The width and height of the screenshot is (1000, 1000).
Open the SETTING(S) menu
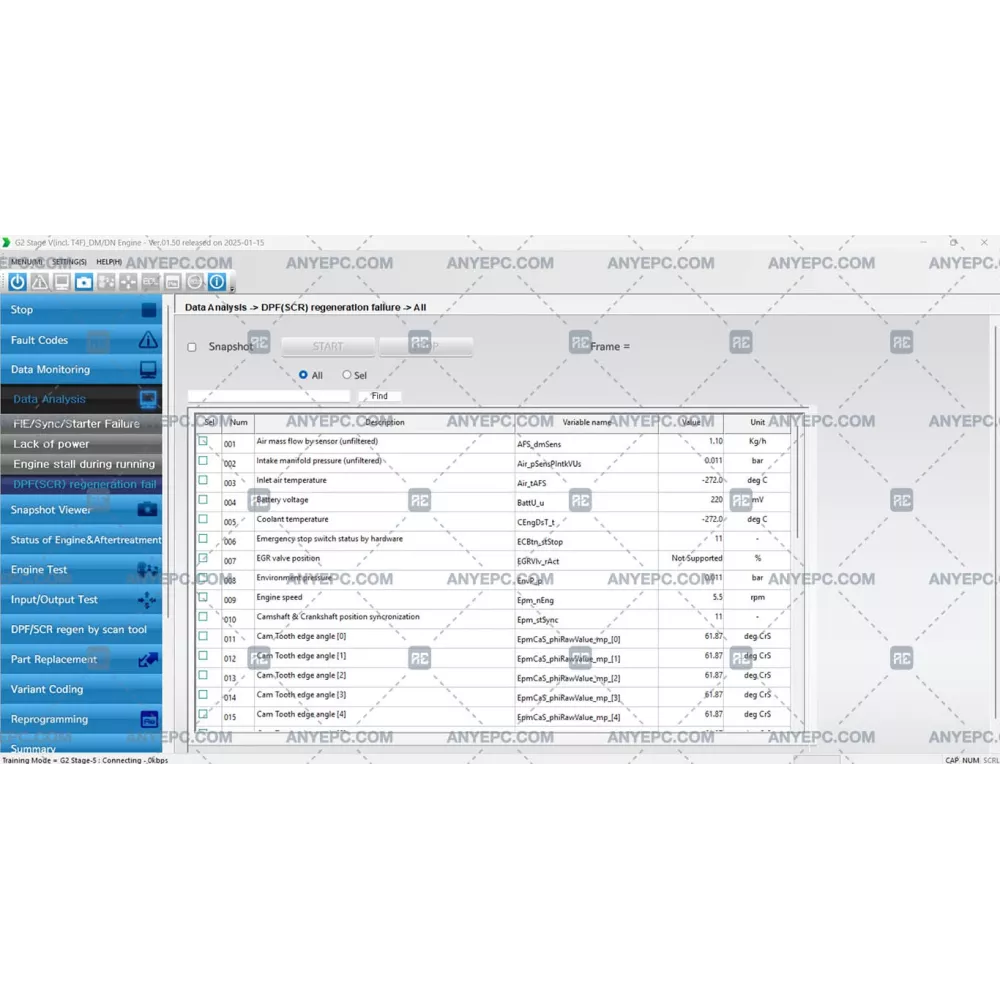tap(69, 262)
